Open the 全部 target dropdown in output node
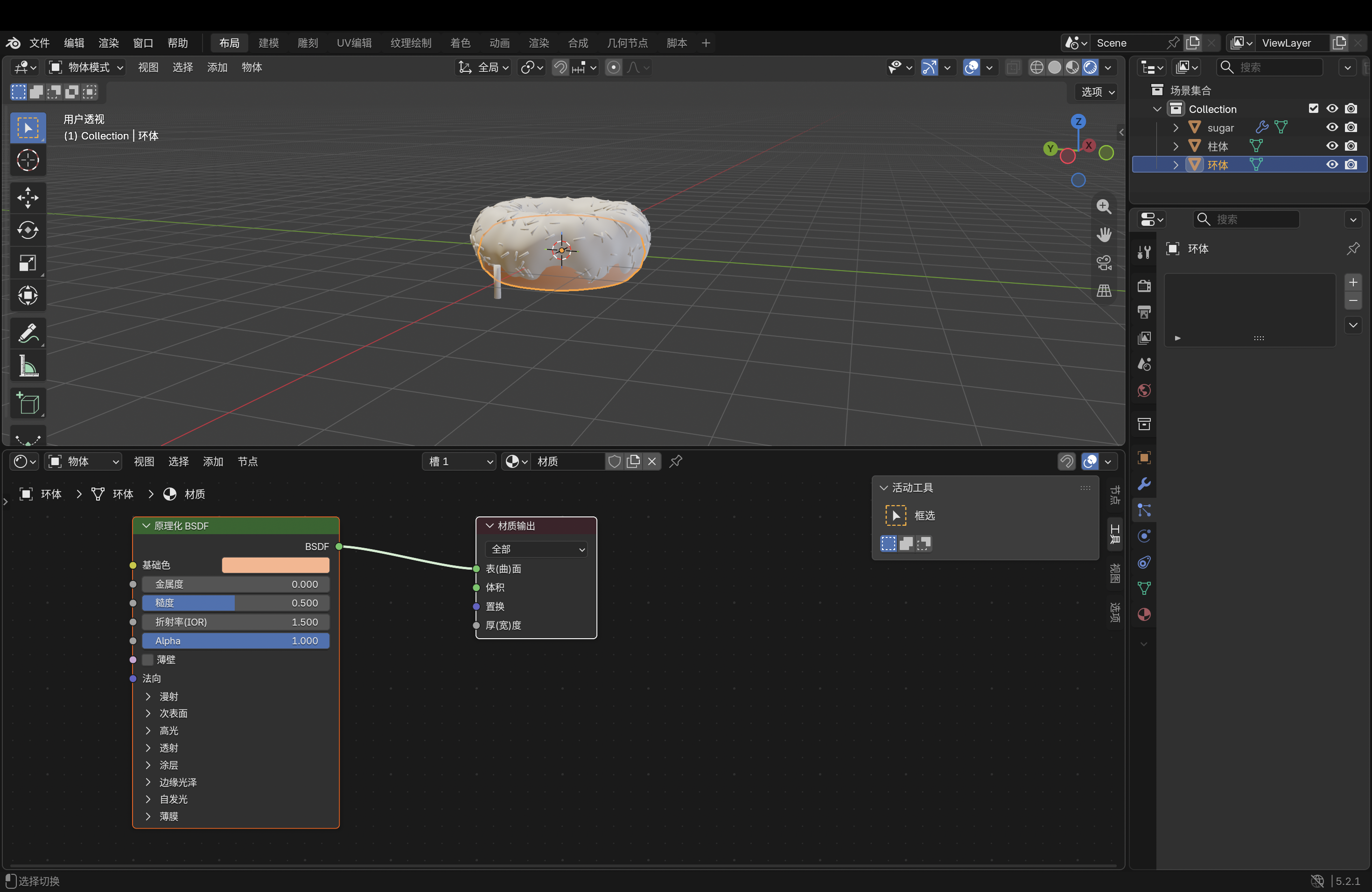Screen dimensions: 1372x892 pyautogui.click(x=536, y=549)
